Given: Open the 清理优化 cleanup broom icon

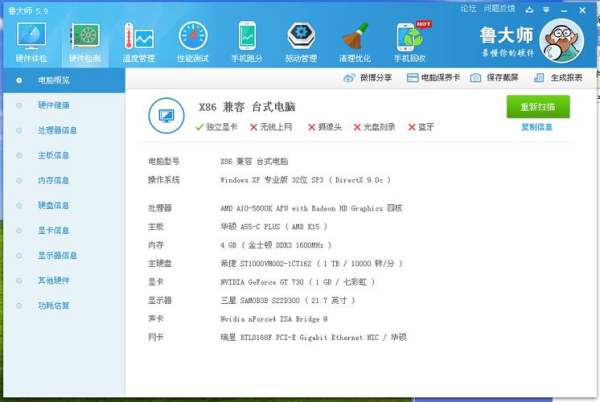Looking at the screenshot, I should tap(355, 42).
